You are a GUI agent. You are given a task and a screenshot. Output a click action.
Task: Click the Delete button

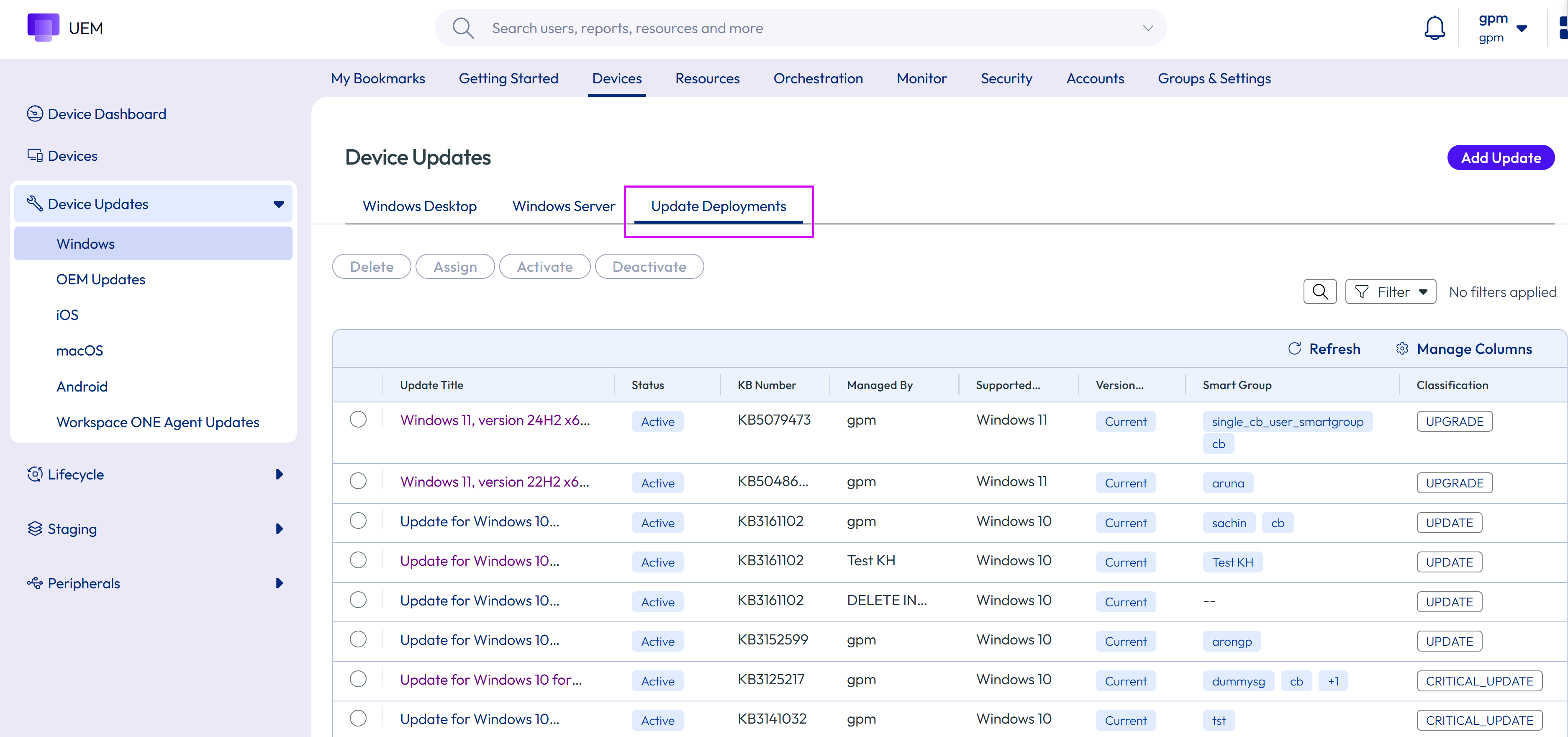tap(371, 267)
